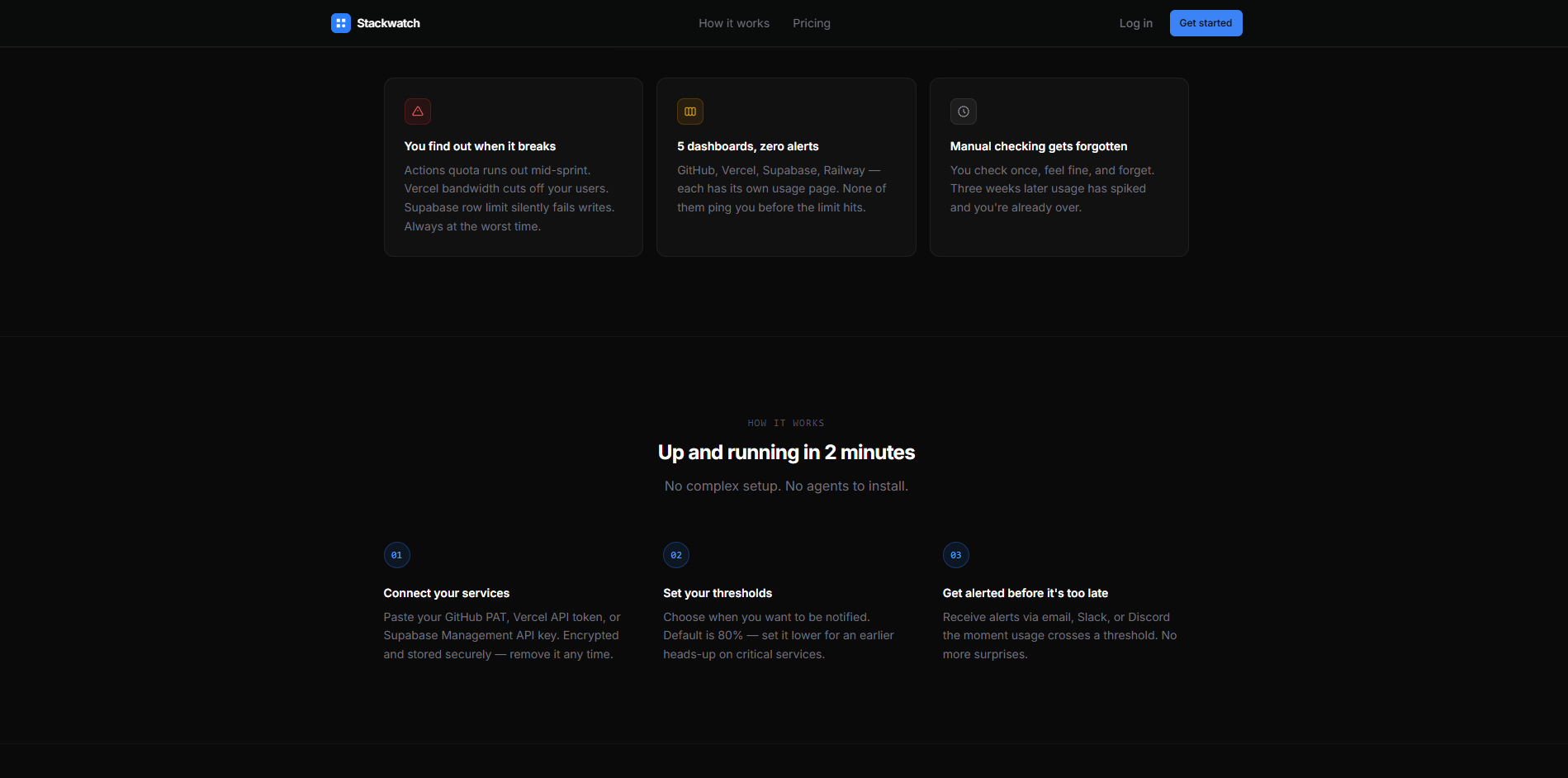Click the Manual checking gets forgotten card
1568x778 pixels.
[x=1059, y=166]
